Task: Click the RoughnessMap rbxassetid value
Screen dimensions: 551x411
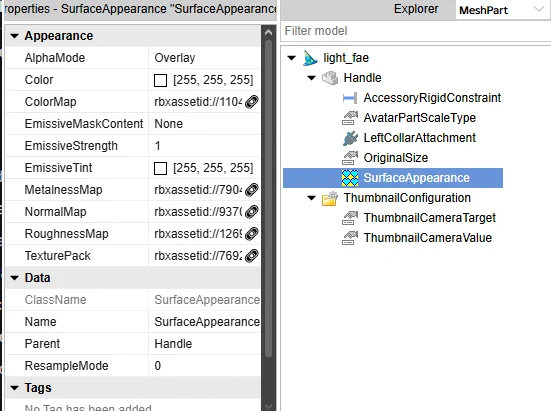Action: (x=198, y=234)
